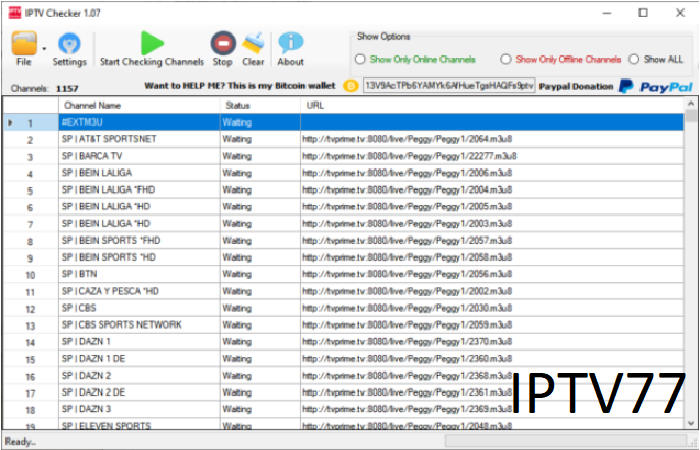
Task: Click URL ending 2057.m3u8
Action: point(492,241)
